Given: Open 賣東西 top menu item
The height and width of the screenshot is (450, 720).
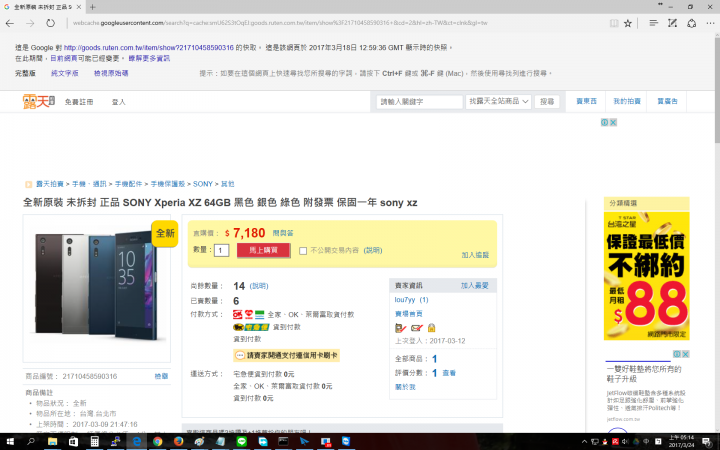Looking at the screenshot, I should 586,101.
